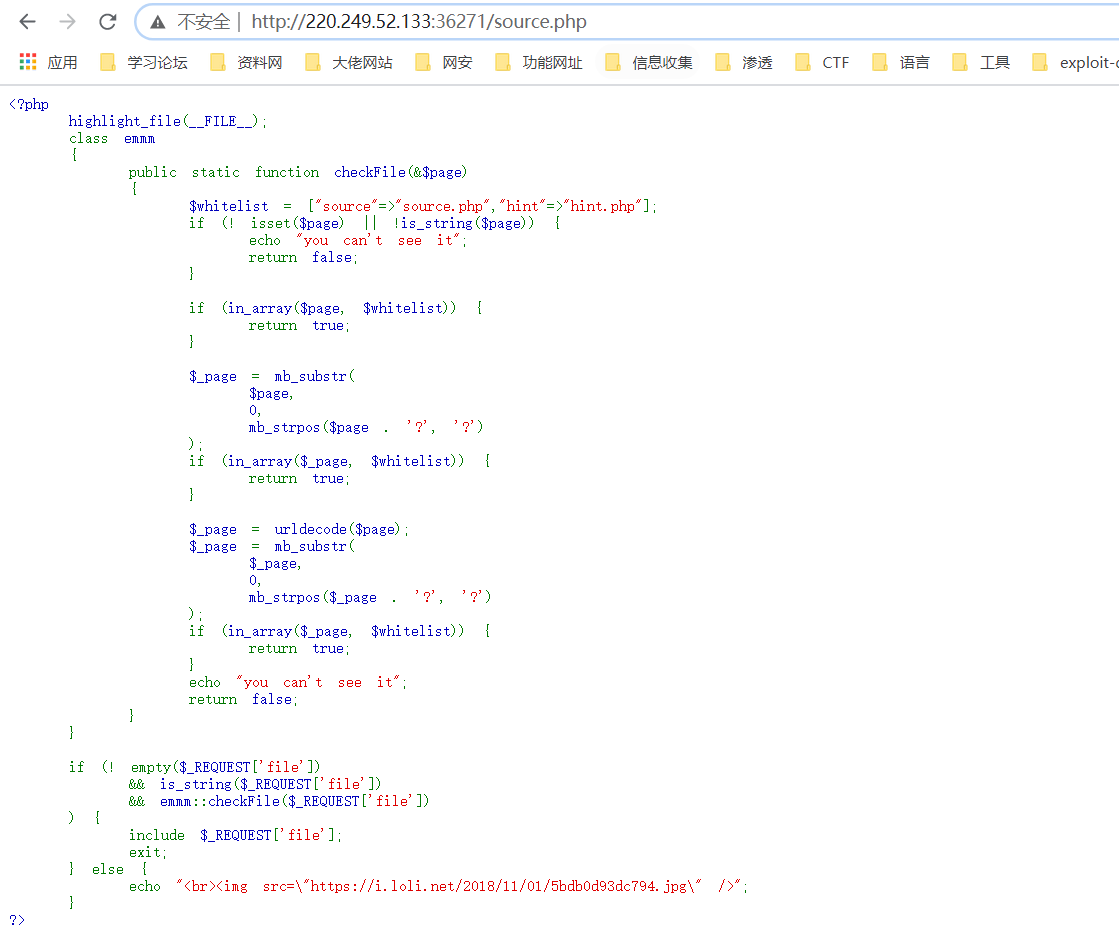Click the mb_strpos($_page . '?', '?') line
The height and width of the screenshot is (931, 1119).
(370, 597)
